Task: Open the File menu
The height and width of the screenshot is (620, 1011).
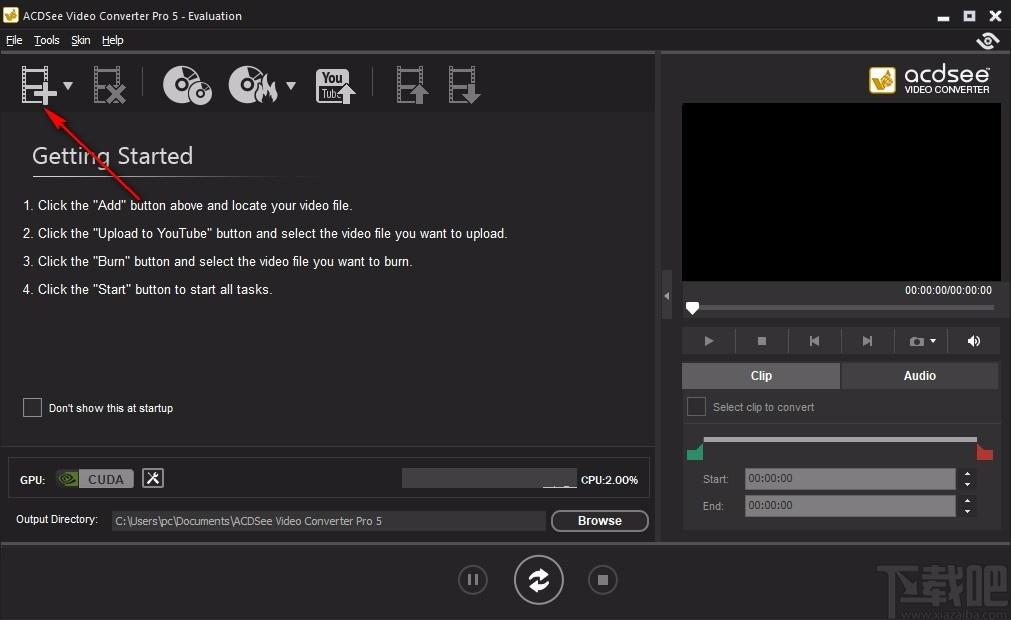Action: pyautogui.click(x=14, y=40)
